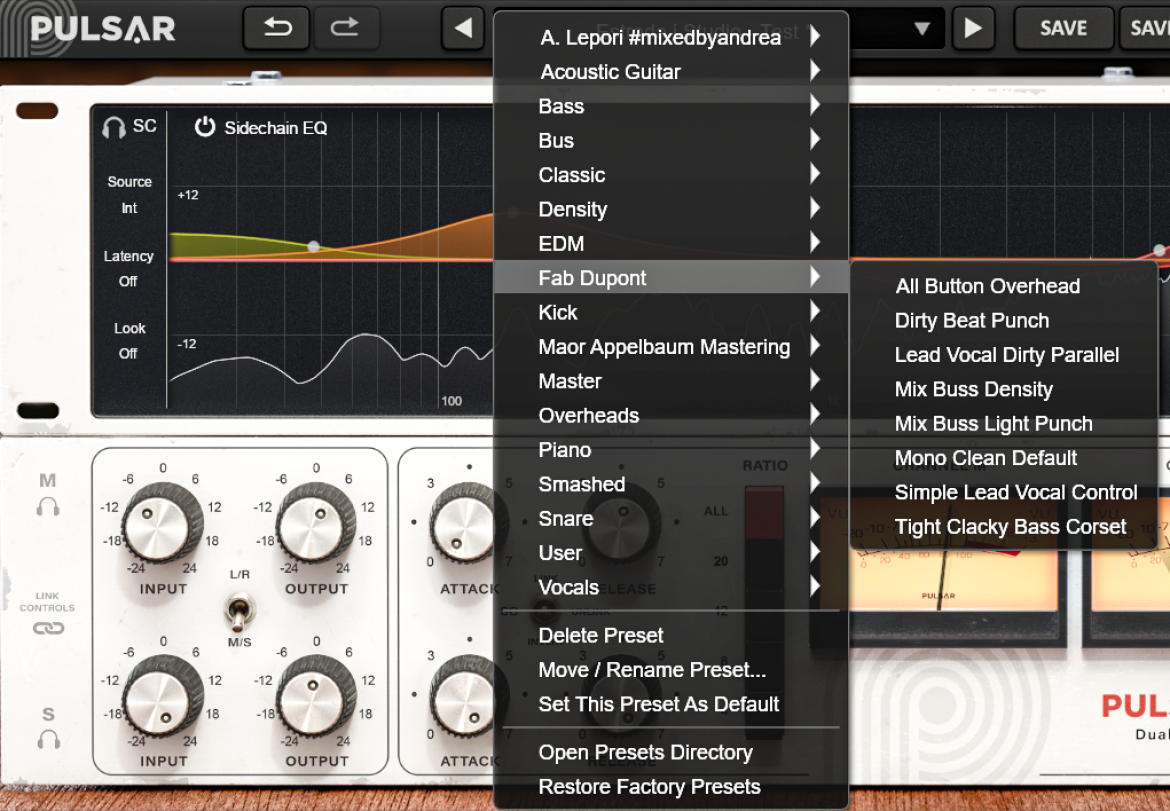
Task: Choose Delete Preset from the menu
Action: (x=671, y=635)
